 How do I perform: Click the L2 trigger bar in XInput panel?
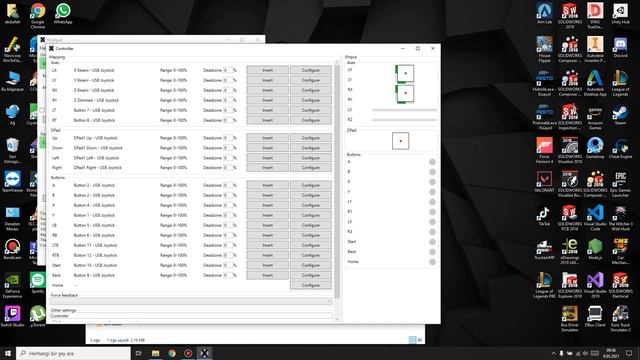pyautogui.click(x=404, y=110)
